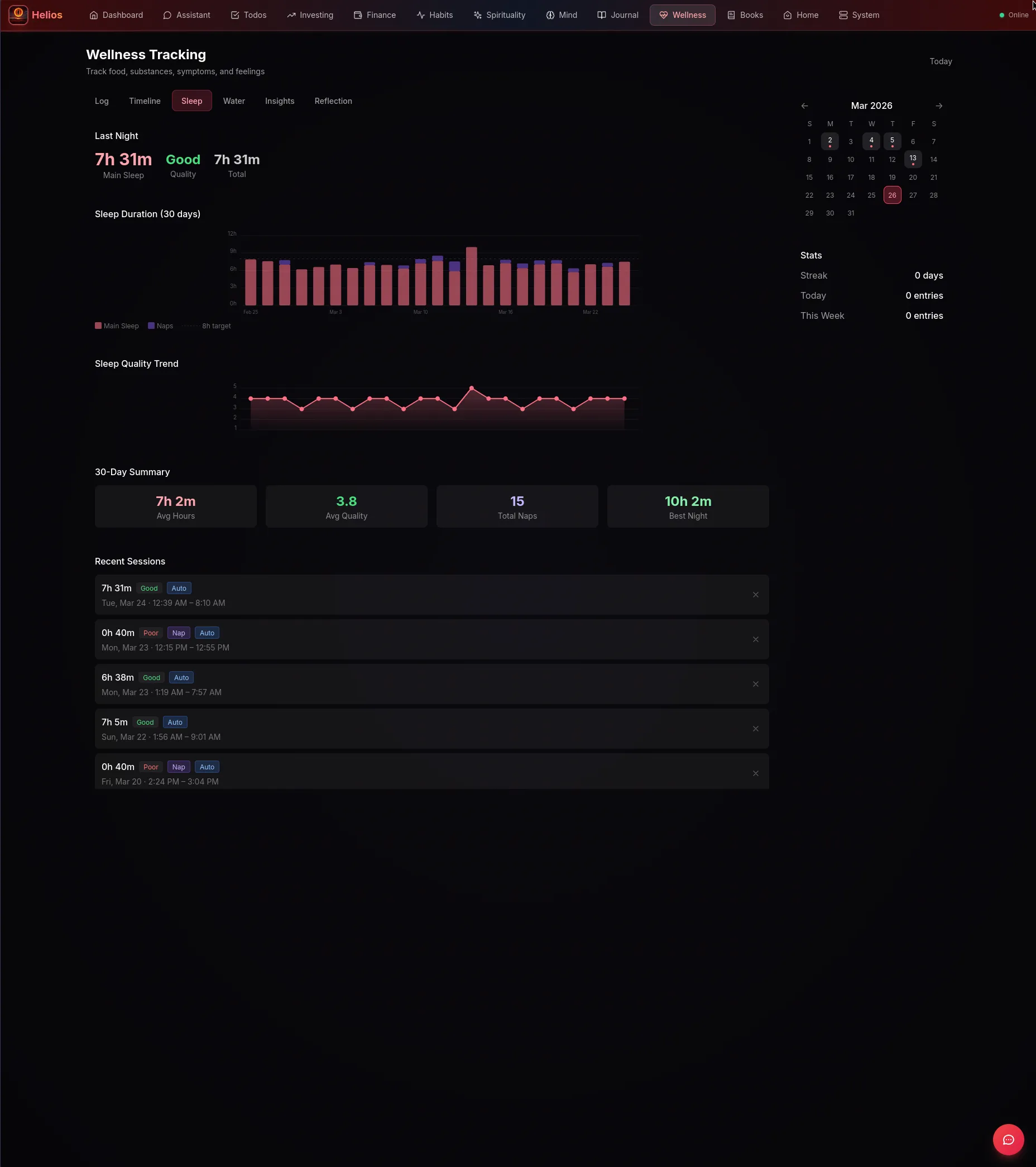Go to previous month in calendar
The image size is (1036, 1167).
pyautogui.click(x=805, y=106)
